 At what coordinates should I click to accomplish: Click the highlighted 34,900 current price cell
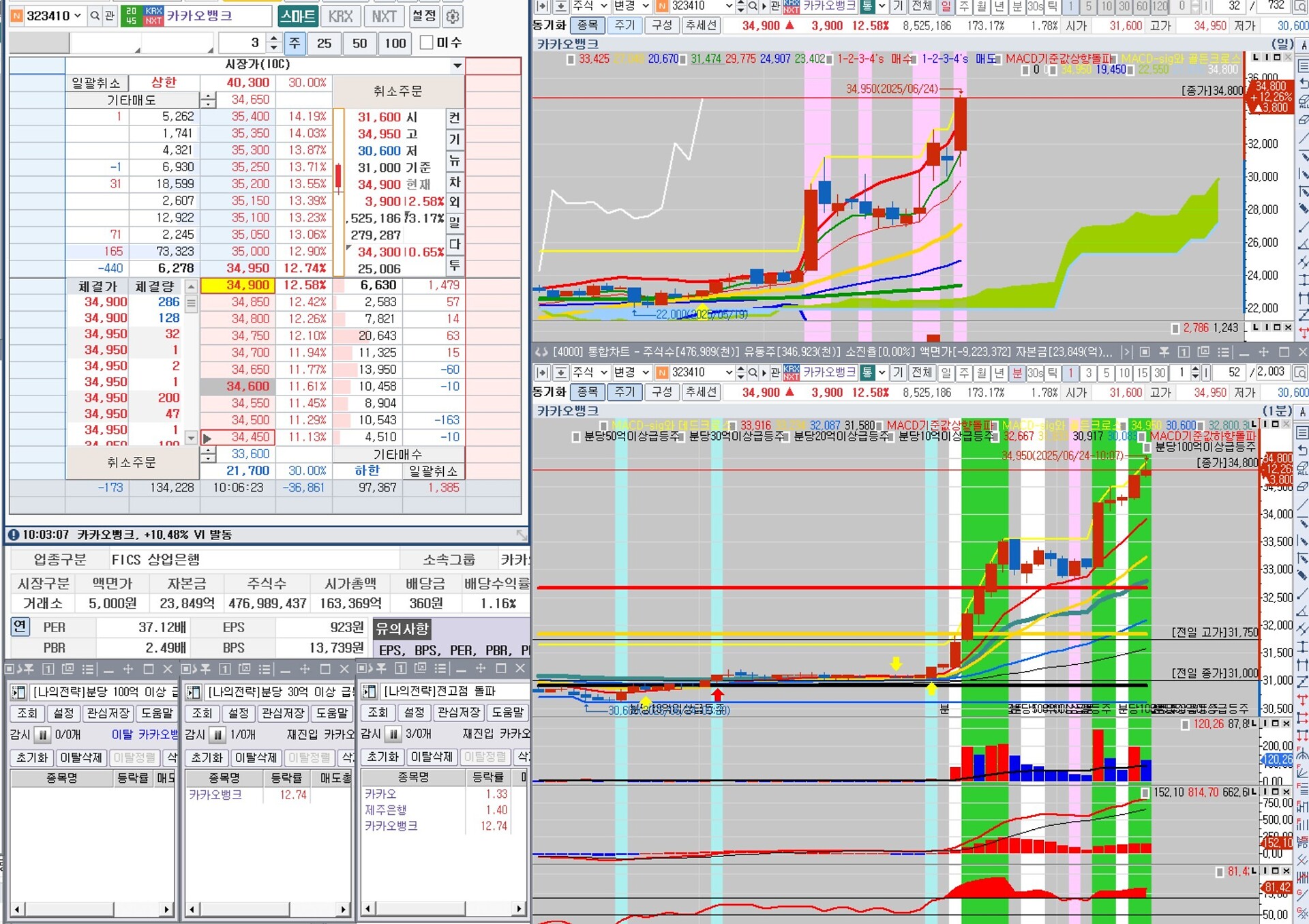238,285
